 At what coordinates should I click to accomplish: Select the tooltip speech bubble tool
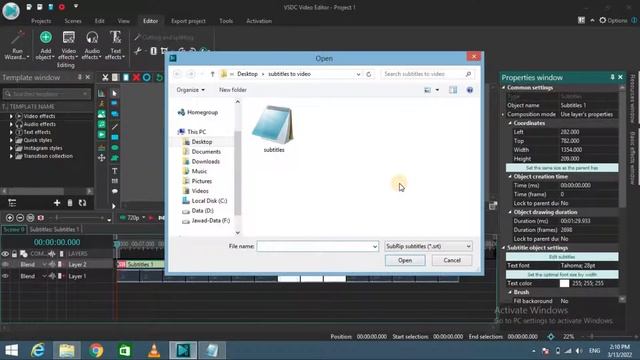[115, 191]
